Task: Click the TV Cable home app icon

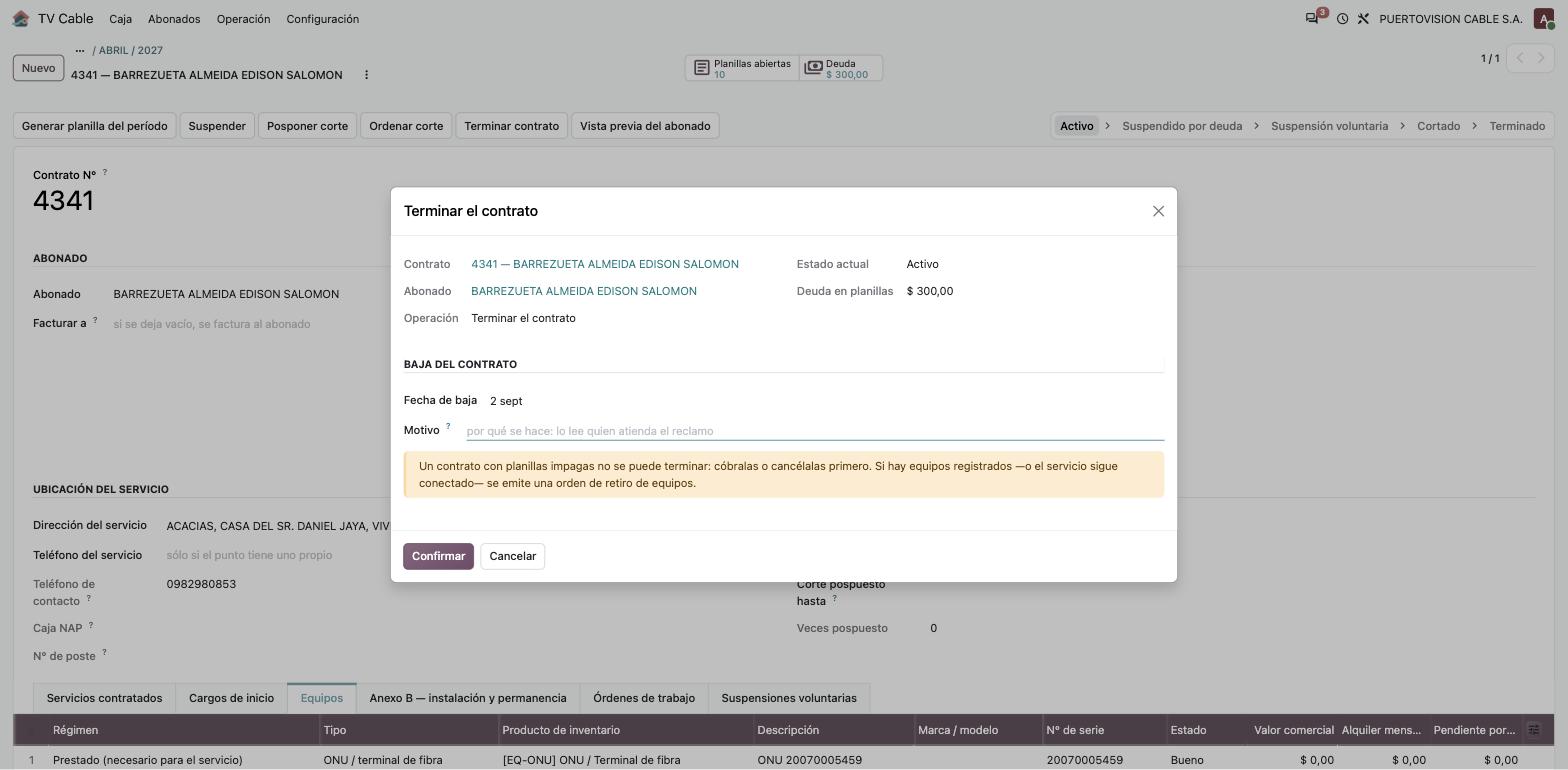Action: [x=21, y=19]
